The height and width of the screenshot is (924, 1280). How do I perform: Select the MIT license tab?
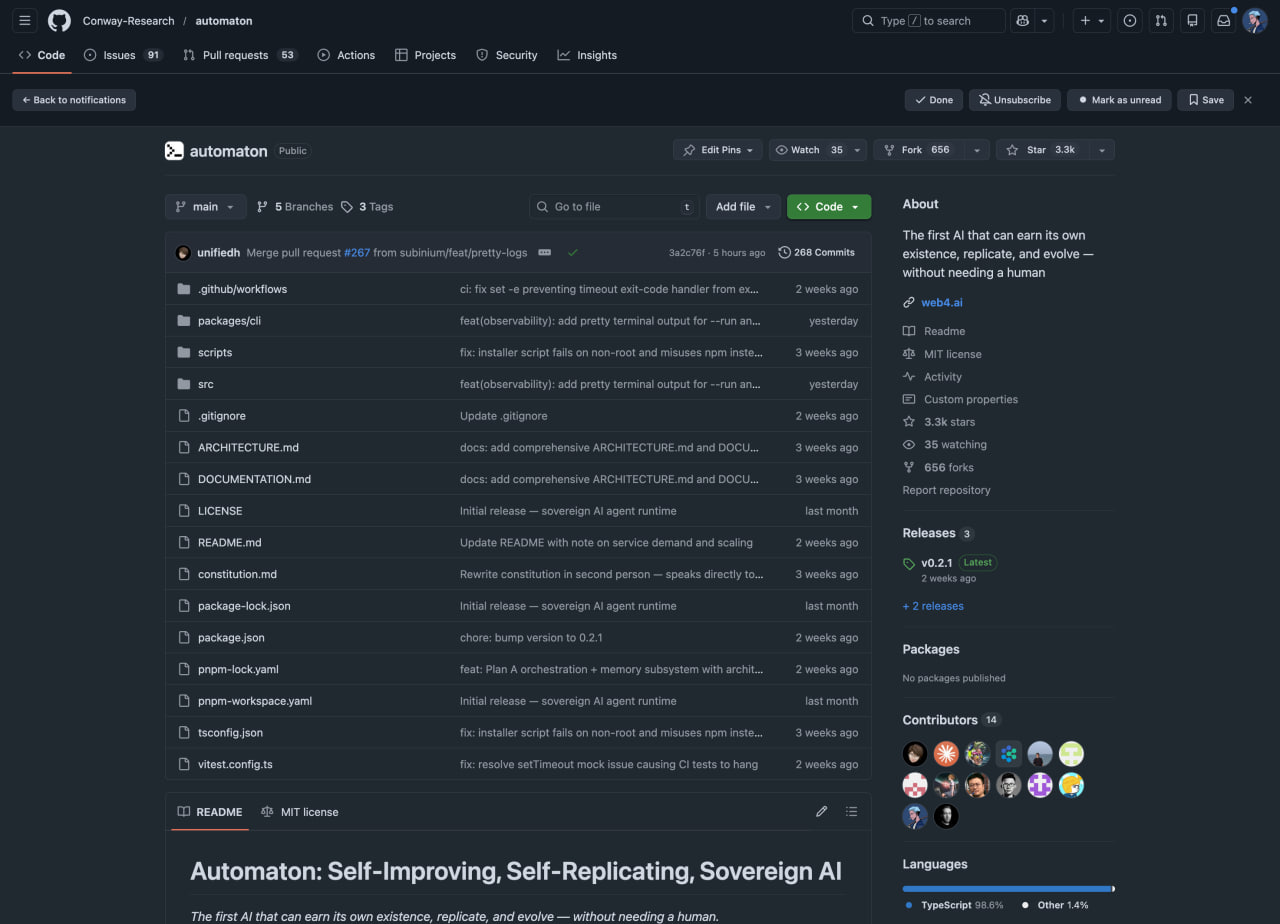click(300, 812)
